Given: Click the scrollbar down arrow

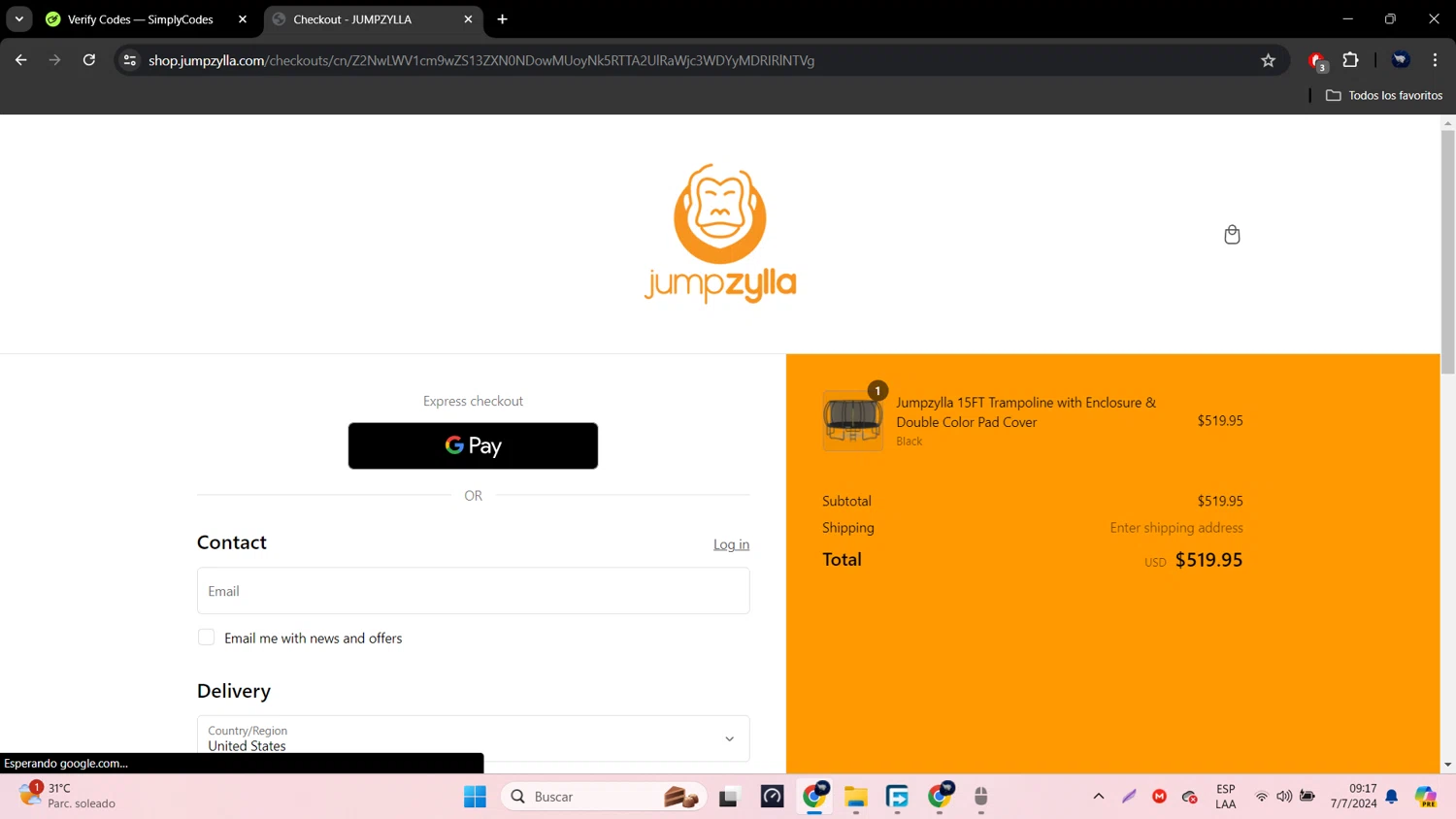Looking at the screenshot, I should point(1447,765).
